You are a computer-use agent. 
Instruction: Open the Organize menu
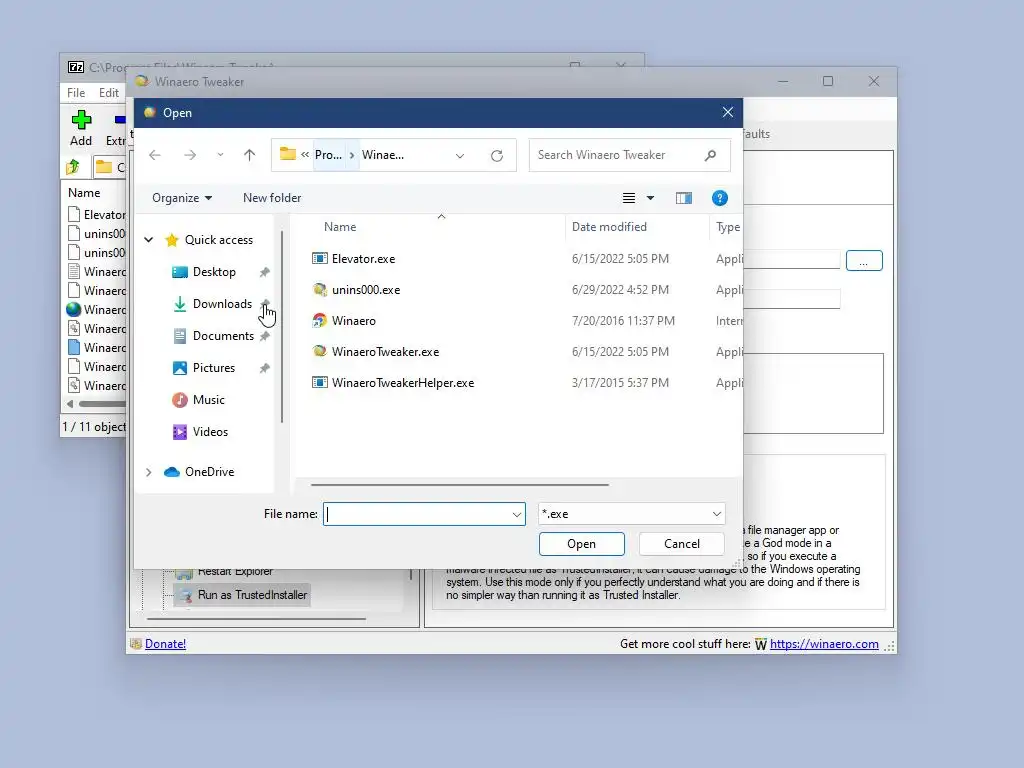182,198
